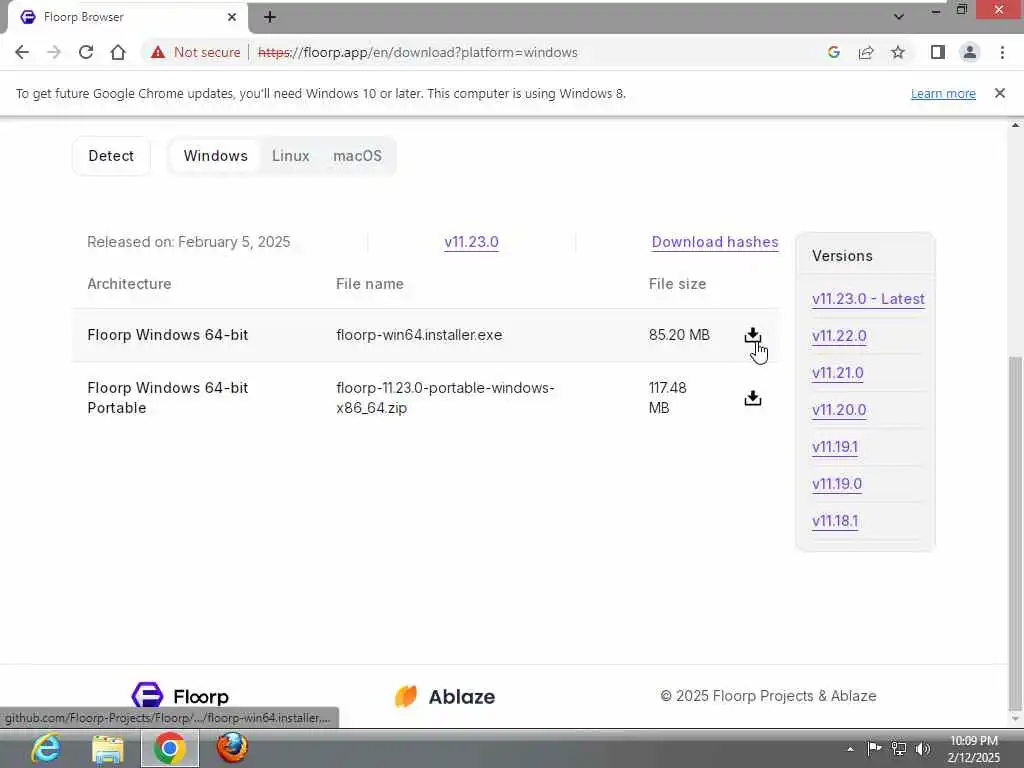This screenshot has width=1024, height=768.
Task: Bookmark this tab with the star
Action: pos(898,52)
